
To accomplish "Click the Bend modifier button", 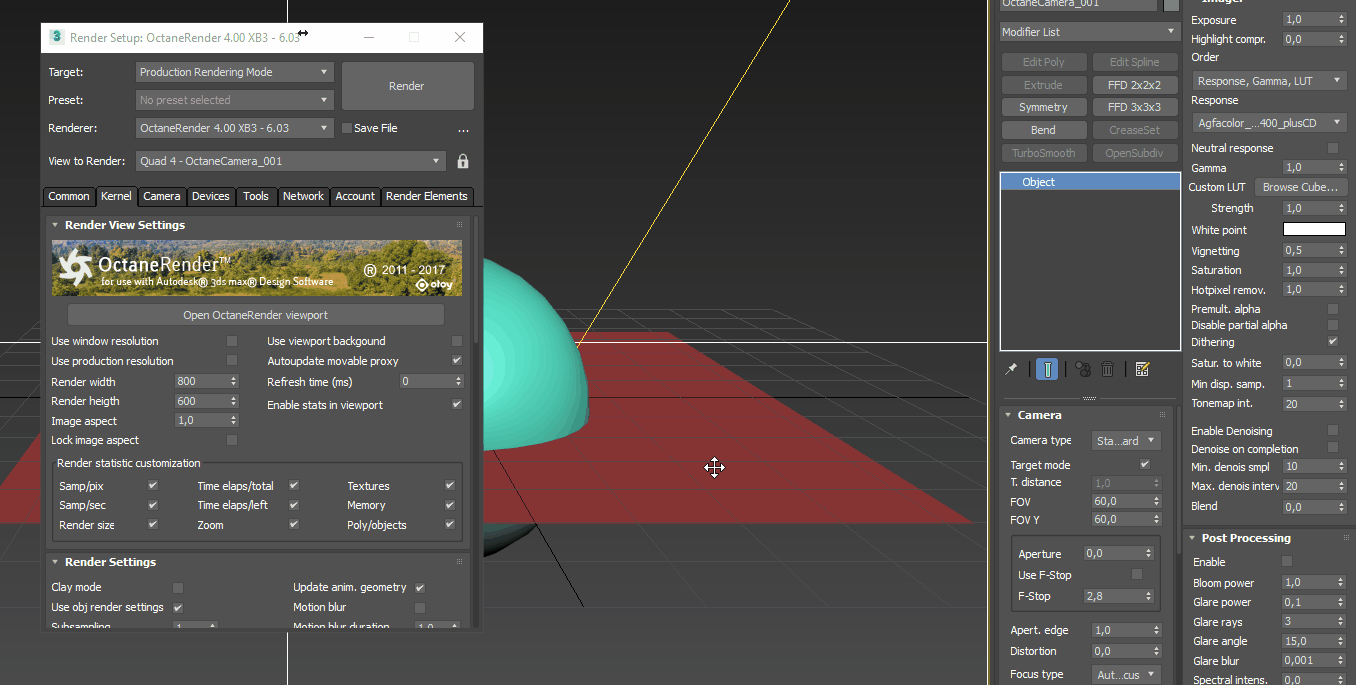I will point(1043,130).
